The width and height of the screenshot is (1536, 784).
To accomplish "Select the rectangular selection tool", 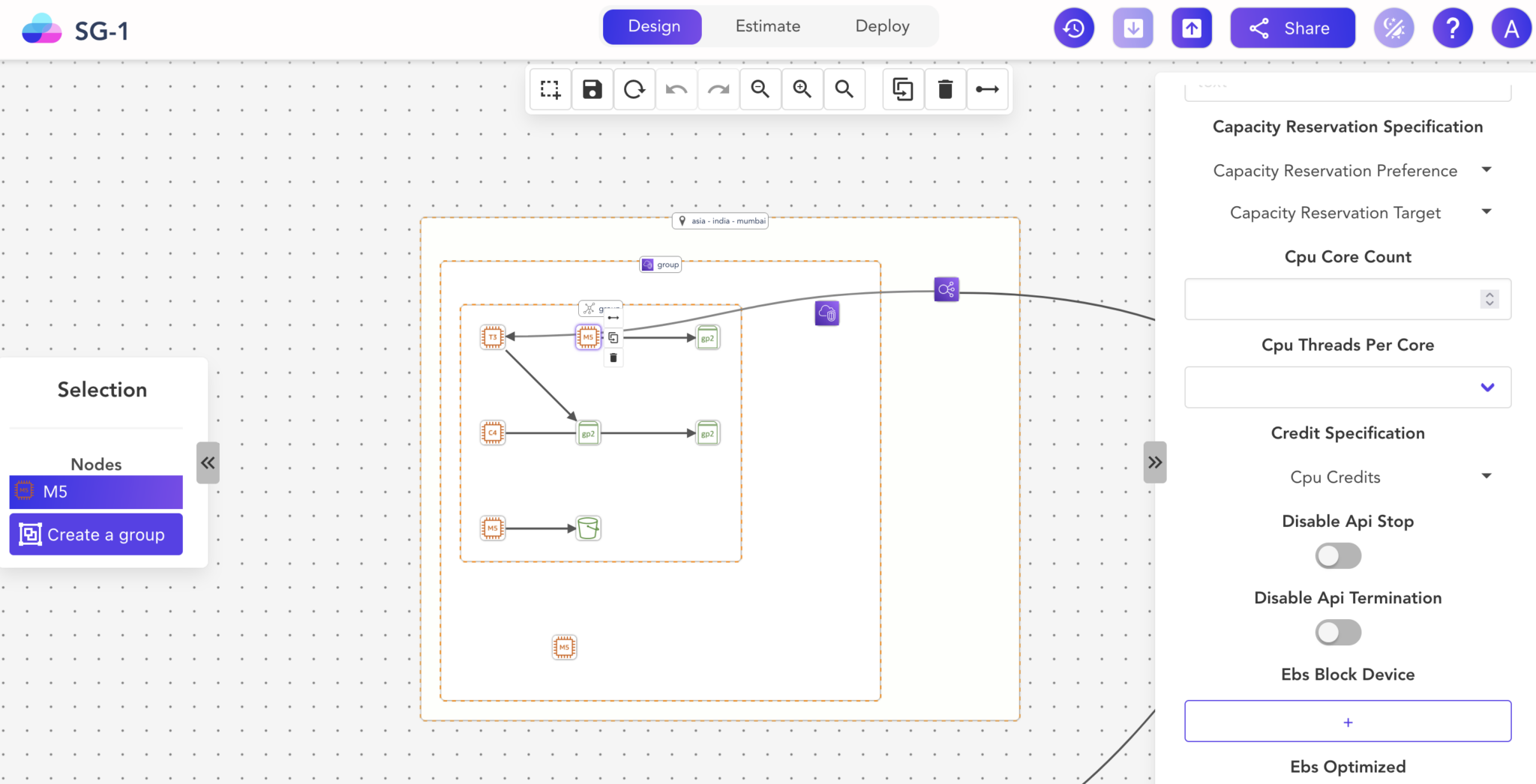I will point(550,89).
